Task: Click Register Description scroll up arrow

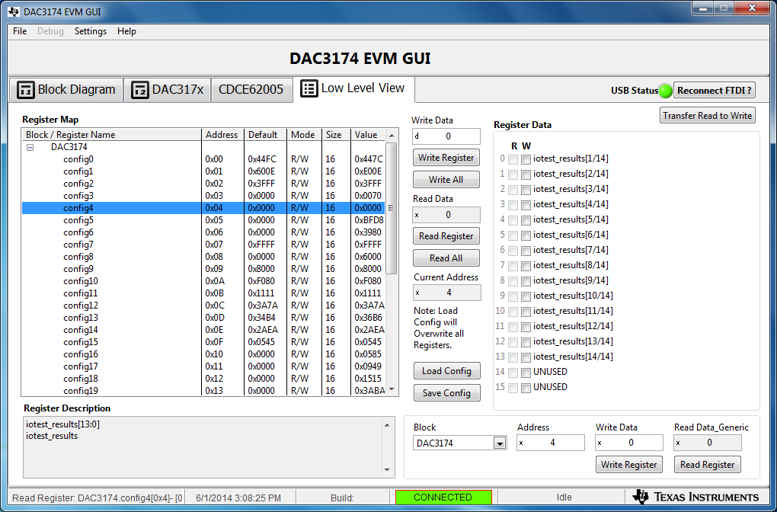Action: [387, 425]
